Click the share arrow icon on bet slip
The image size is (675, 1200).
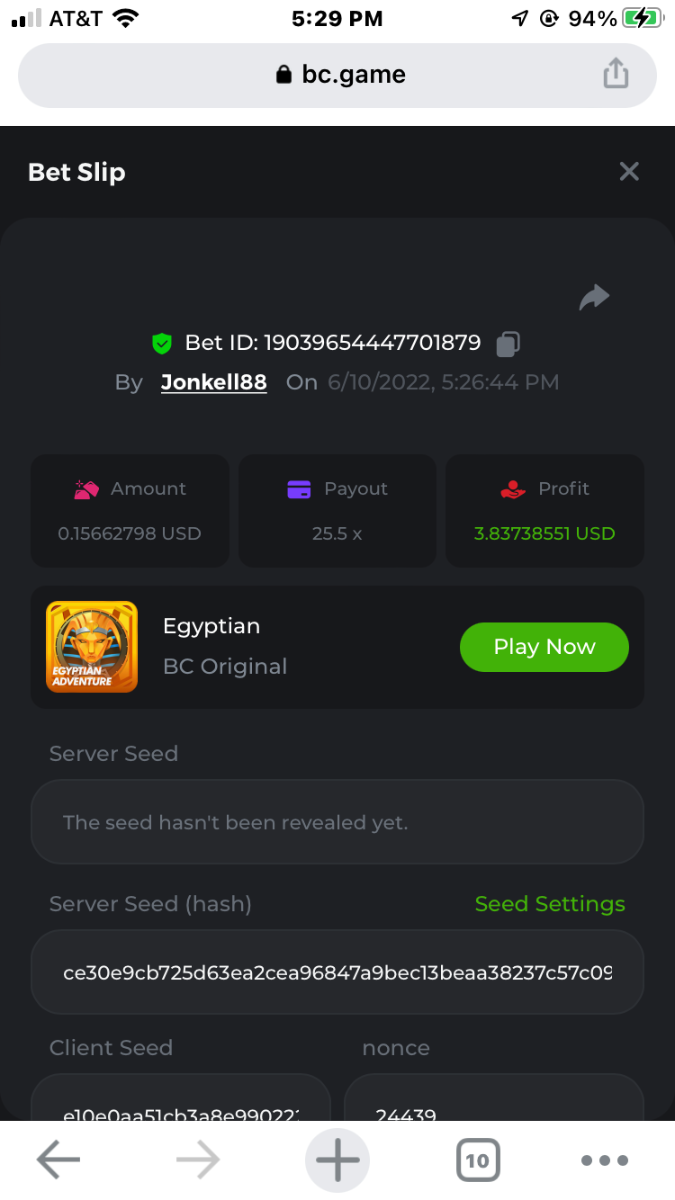(594, 297)
